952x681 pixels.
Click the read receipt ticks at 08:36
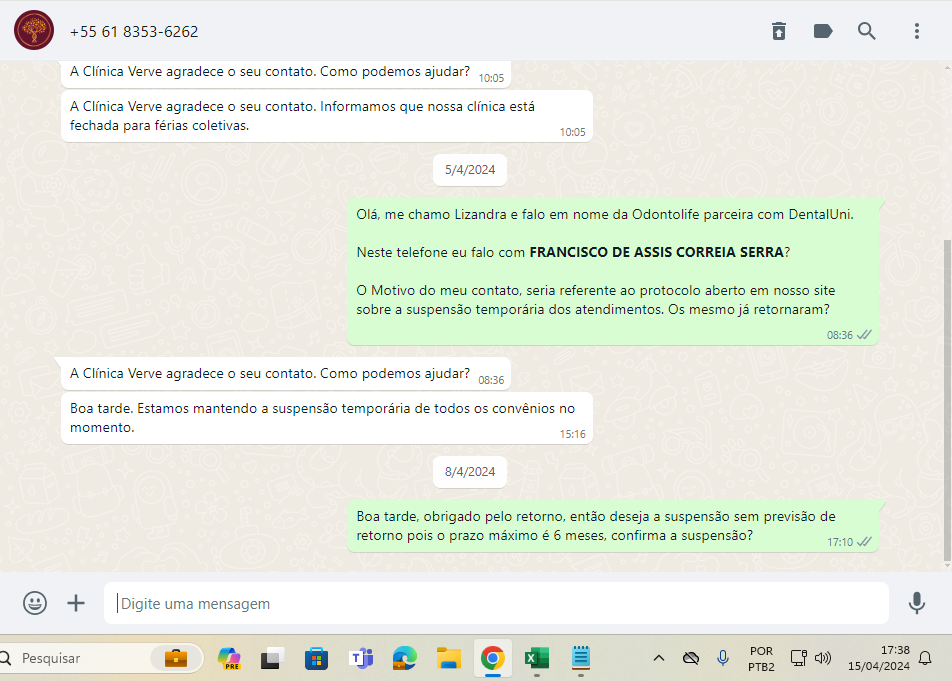864,335
